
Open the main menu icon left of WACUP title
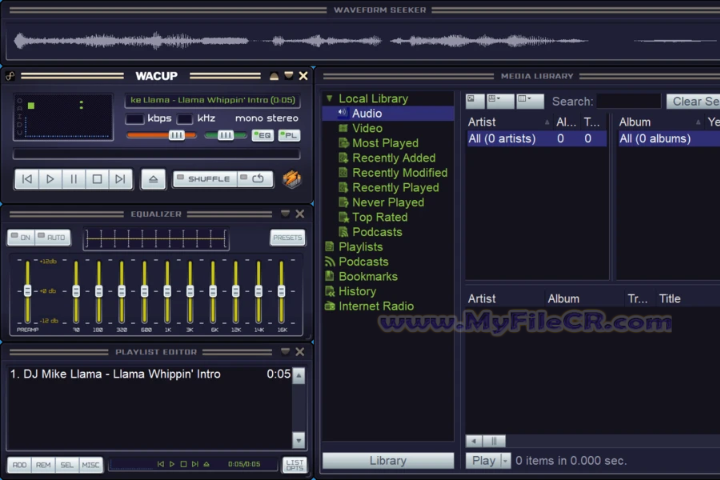10,76
